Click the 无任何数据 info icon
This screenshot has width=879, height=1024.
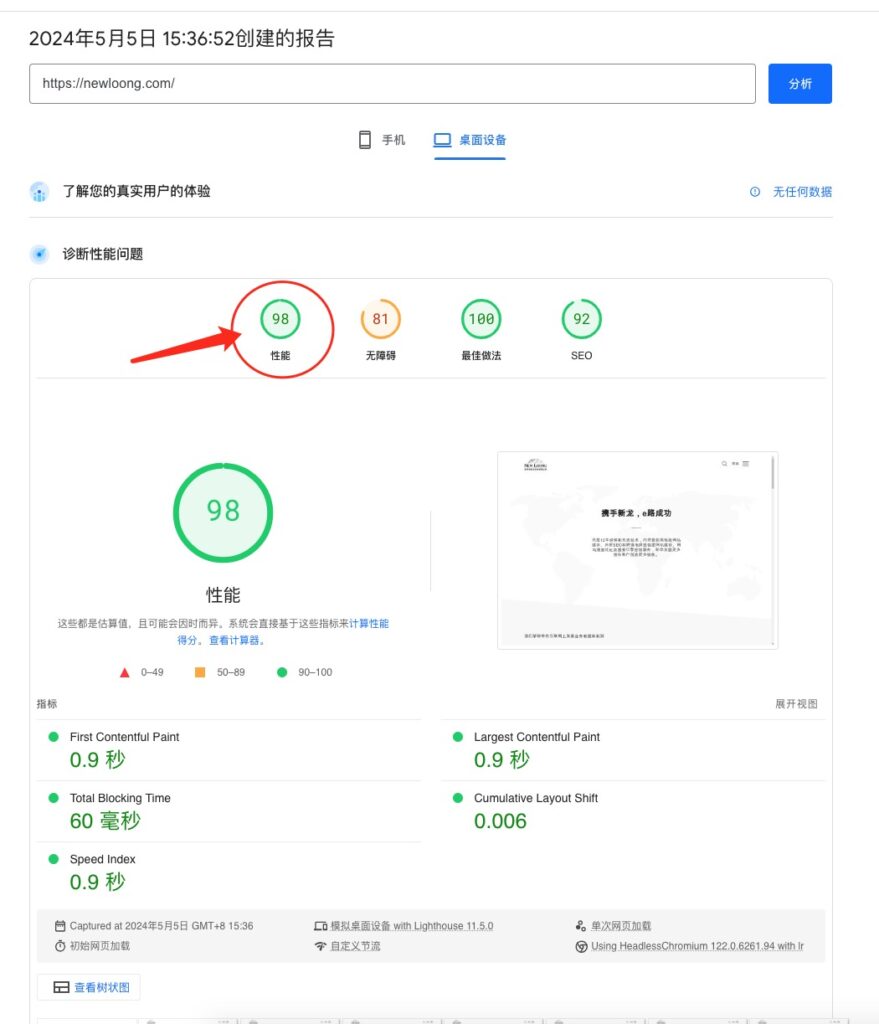(755, 192)
